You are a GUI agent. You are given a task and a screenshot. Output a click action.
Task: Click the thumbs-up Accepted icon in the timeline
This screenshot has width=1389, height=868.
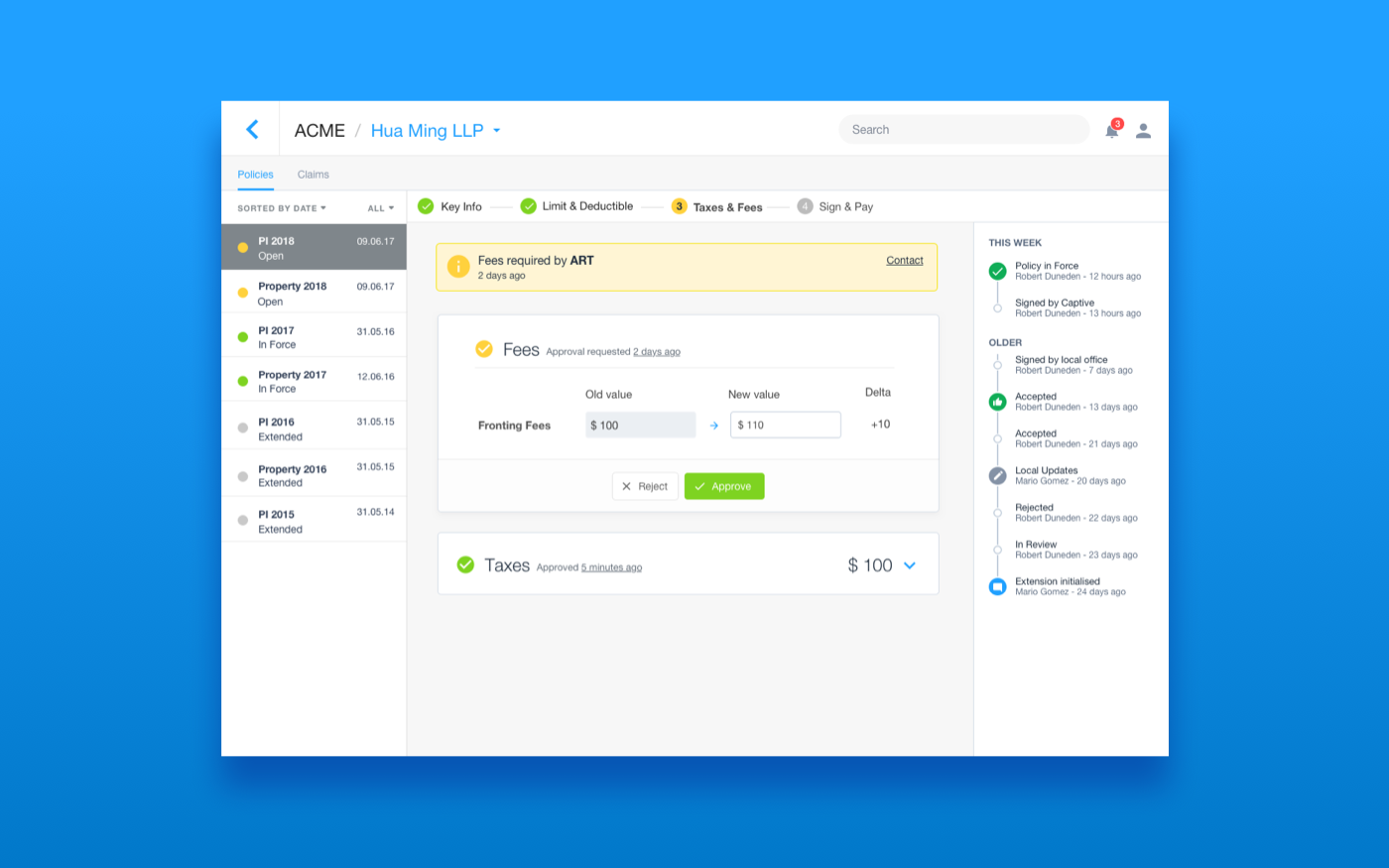(997, 402)
